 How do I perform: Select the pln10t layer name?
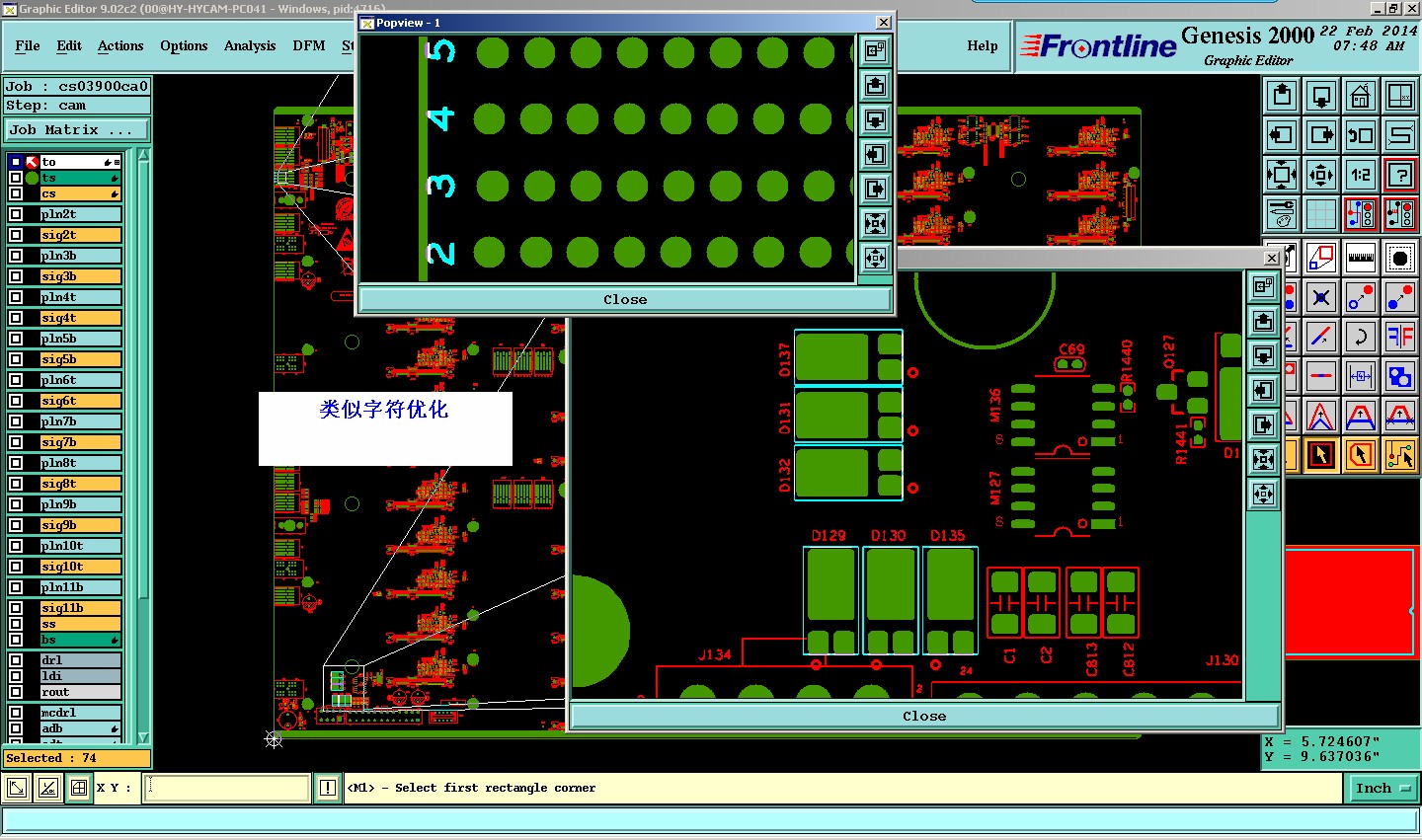coord(81,546)
